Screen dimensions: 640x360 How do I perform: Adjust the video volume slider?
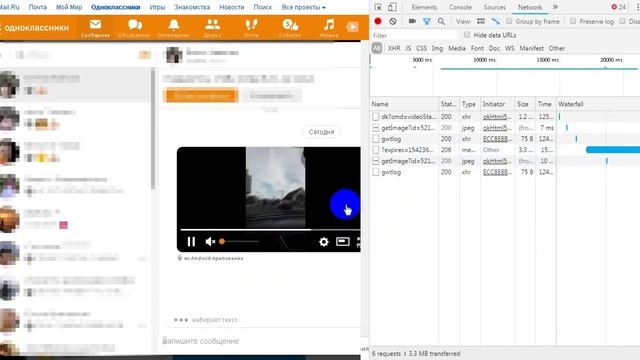pos(239,242)
